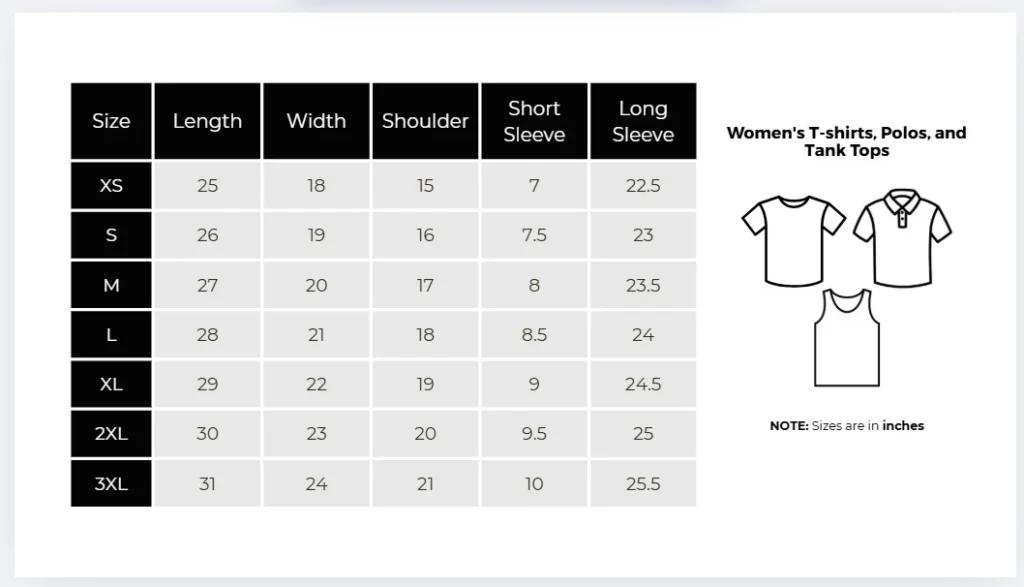Click the Width column header
The image size is (1024, 587).
coord(316,121)
